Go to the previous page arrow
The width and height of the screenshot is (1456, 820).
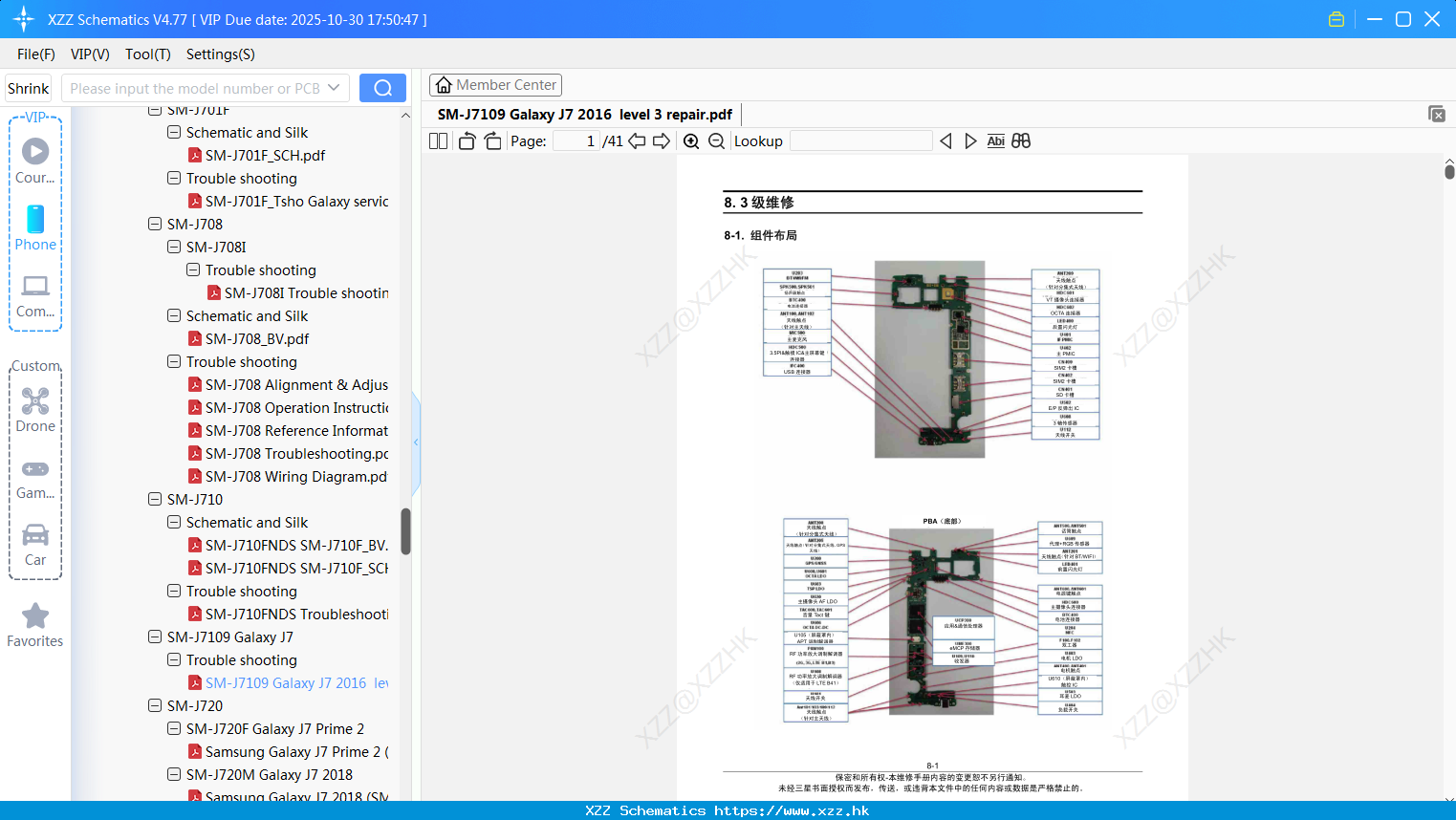[x=637, y=141]
